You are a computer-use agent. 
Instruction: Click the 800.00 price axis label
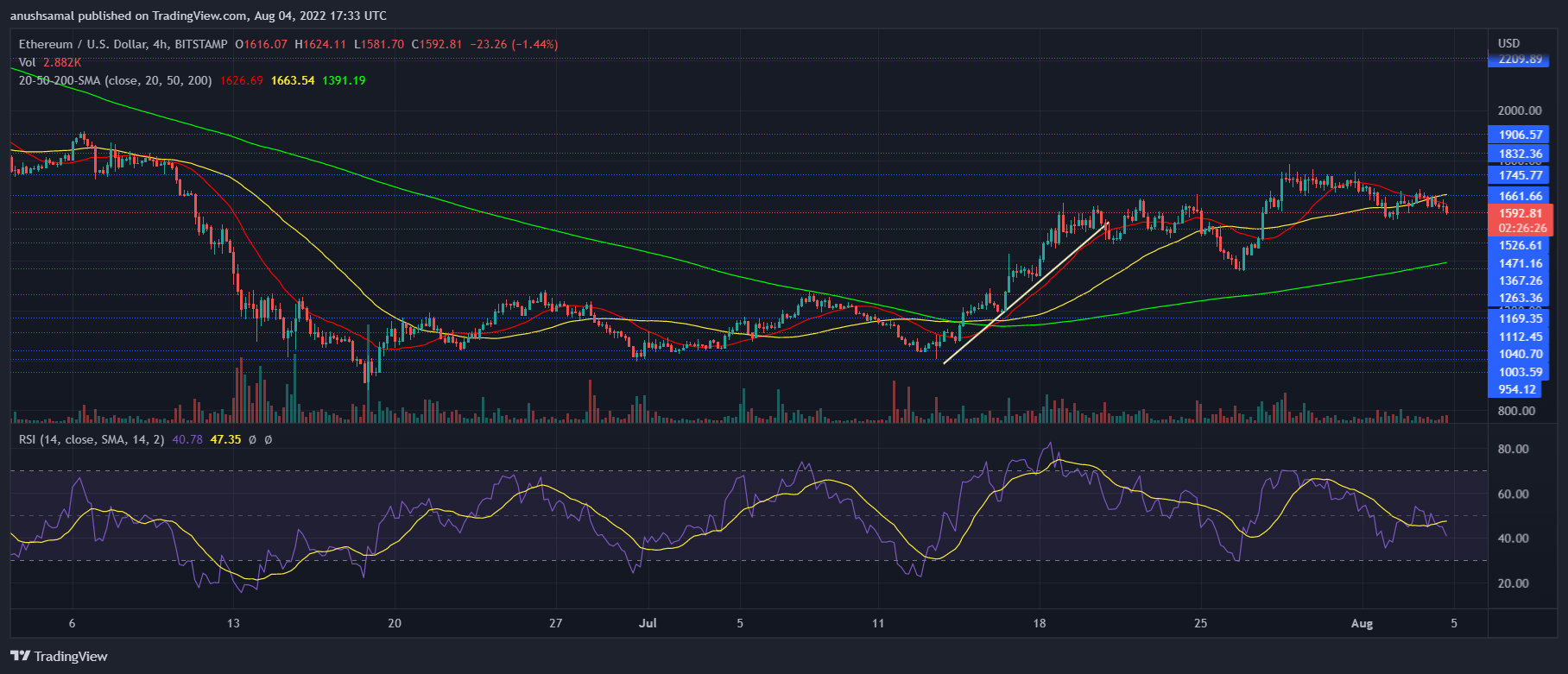tap(1516, 411)
